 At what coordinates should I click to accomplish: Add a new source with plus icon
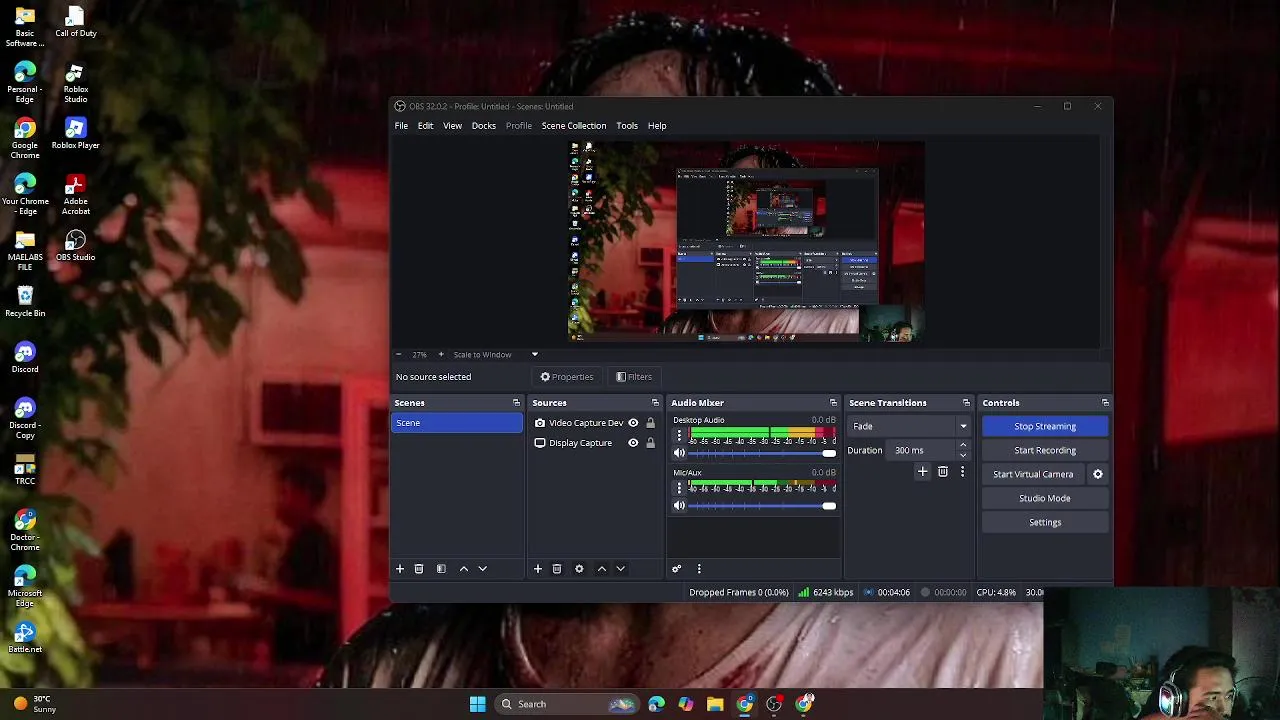click(x=538, y=569)
